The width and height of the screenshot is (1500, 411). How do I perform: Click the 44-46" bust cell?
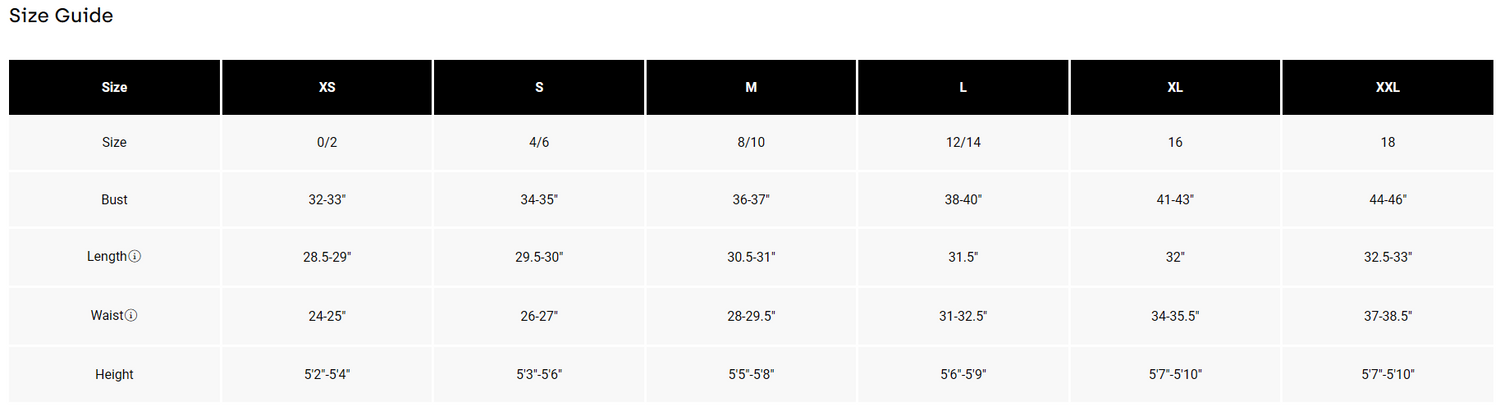tap(1387, 200)
